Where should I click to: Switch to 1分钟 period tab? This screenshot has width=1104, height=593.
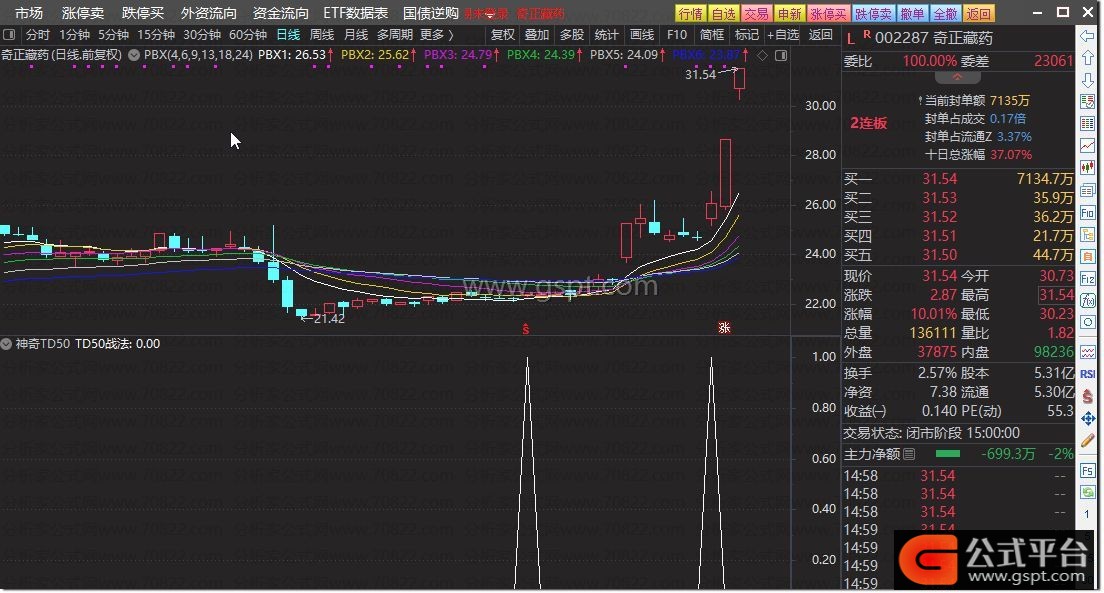tap(75, 35)
